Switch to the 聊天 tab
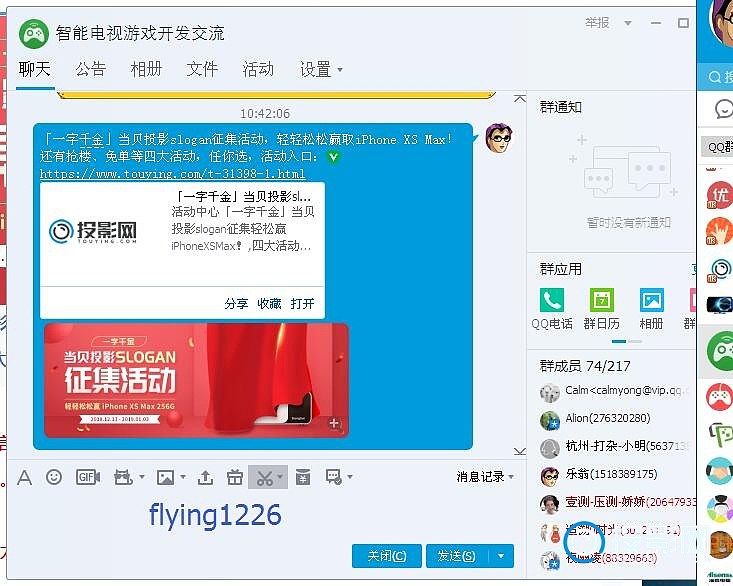 point(35,69)
